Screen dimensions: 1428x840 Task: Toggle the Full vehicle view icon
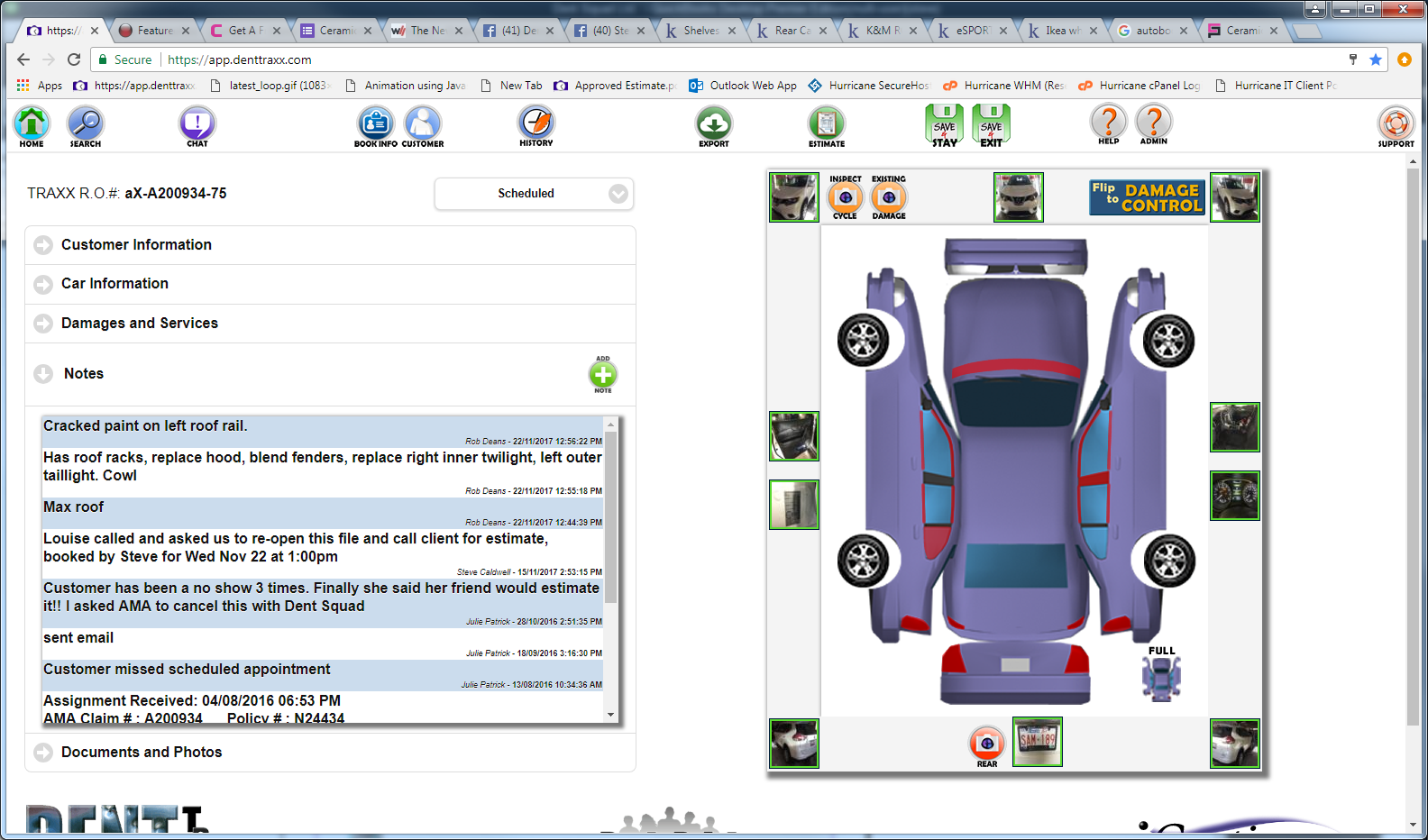[x=1161, y=678]
